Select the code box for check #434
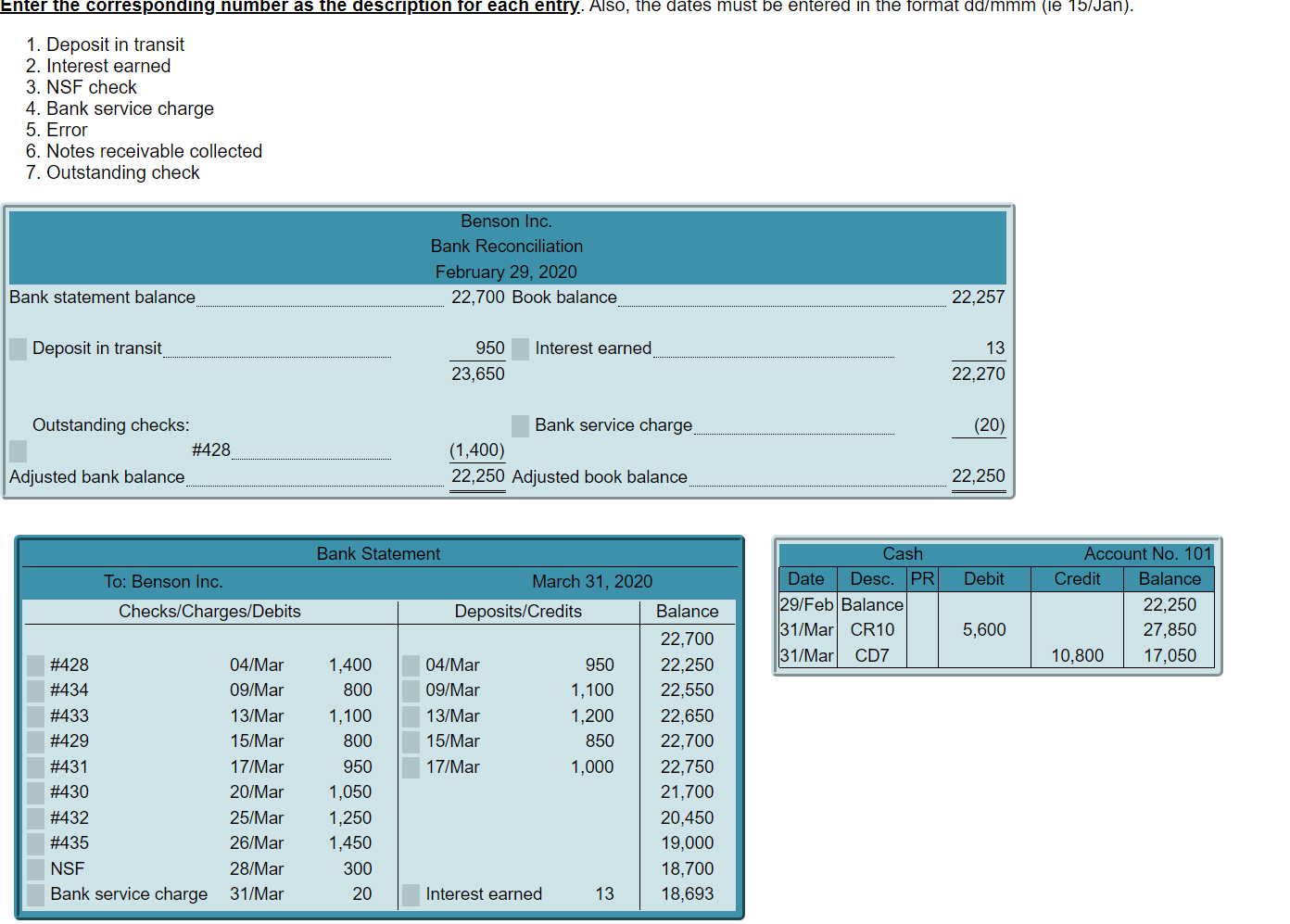 pos(34,690)
